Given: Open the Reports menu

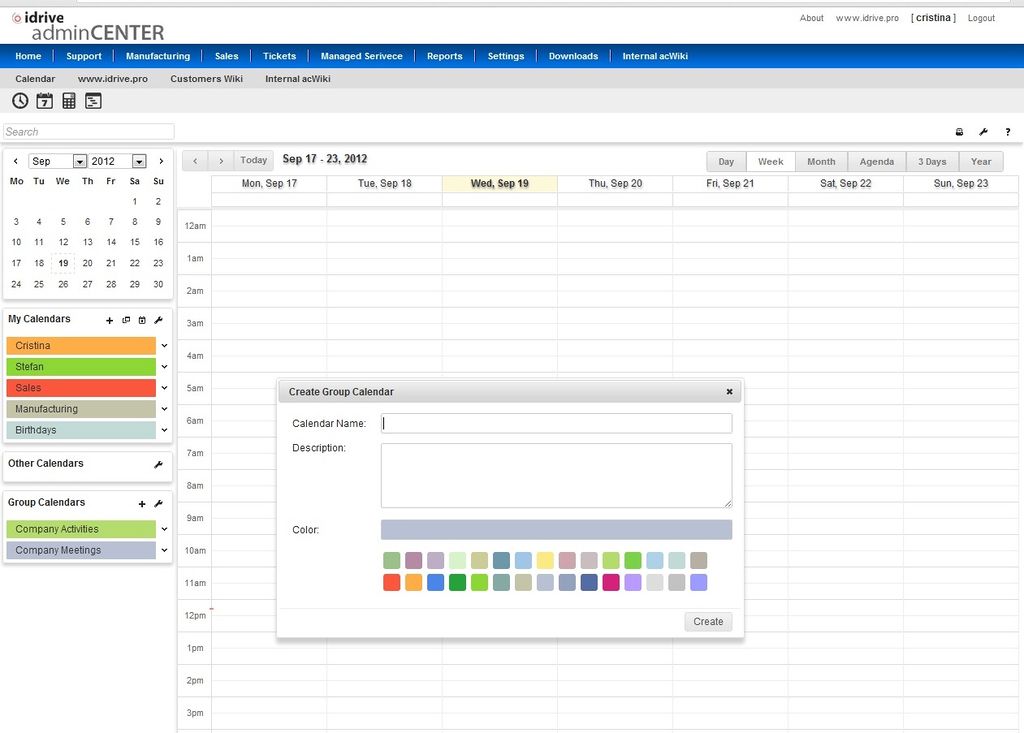Looking at the screenshot, I should pyautogui.click(x=444, y=56).
